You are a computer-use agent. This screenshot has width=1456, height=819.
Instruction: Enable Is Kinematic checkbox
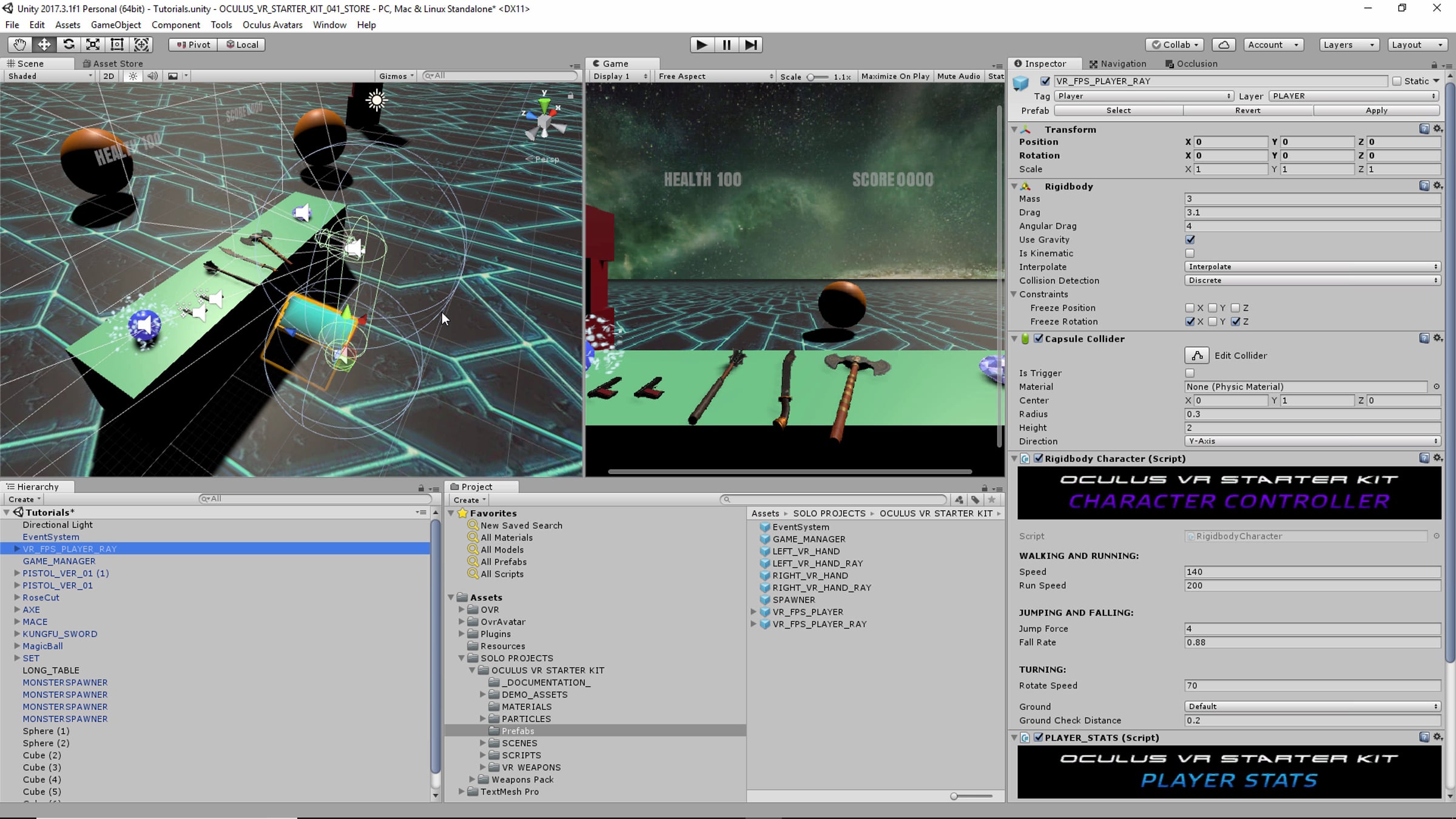pos(1190,254)
